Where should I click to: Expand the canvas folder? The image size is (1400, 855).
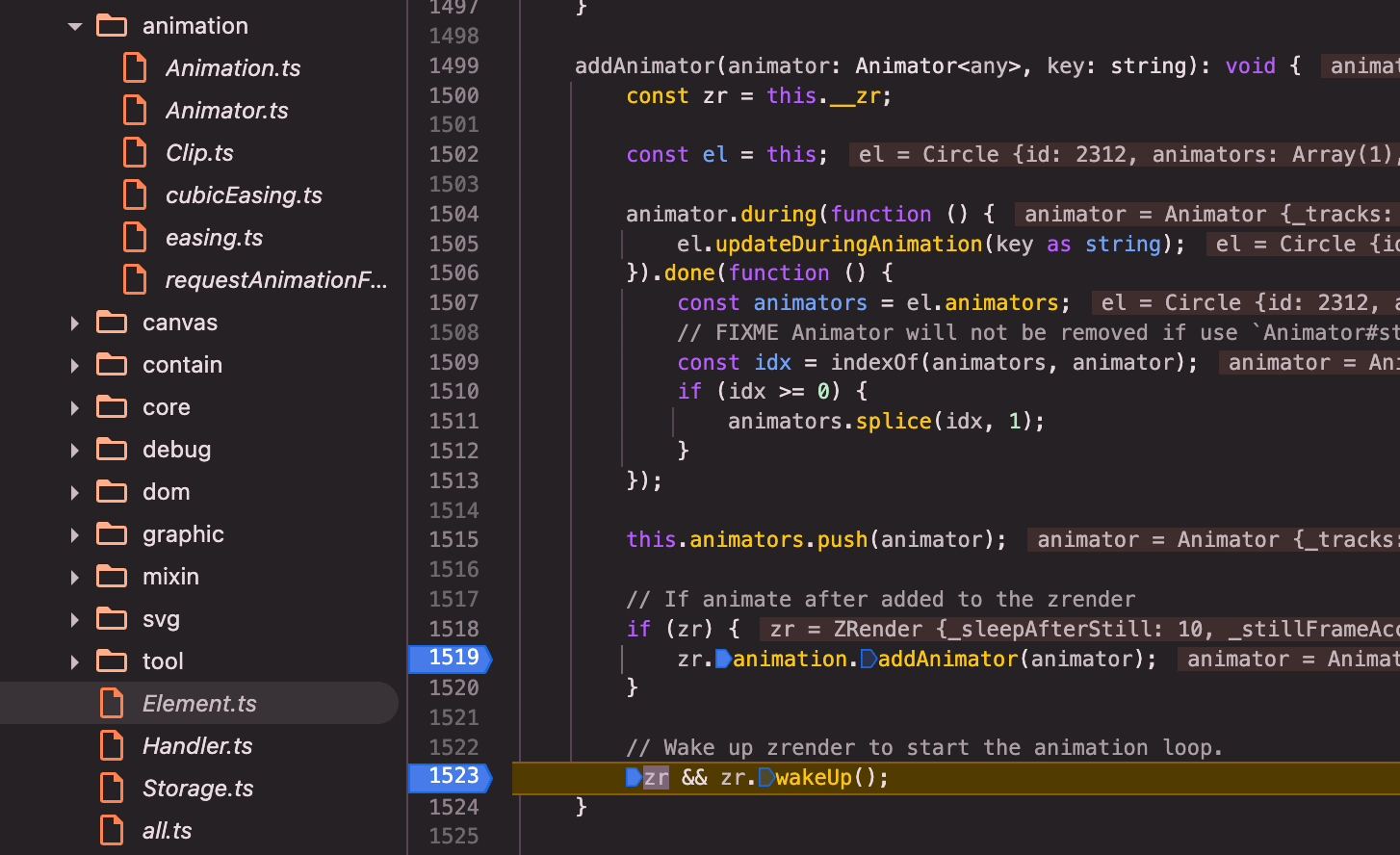click(75, 324)
